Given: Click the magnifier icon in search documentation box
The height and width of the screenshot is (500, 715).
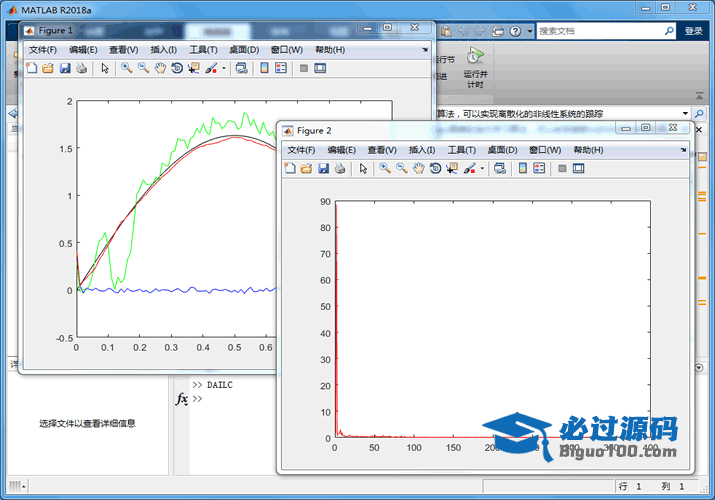Looking at the screenshot, I should coord(668,31).
